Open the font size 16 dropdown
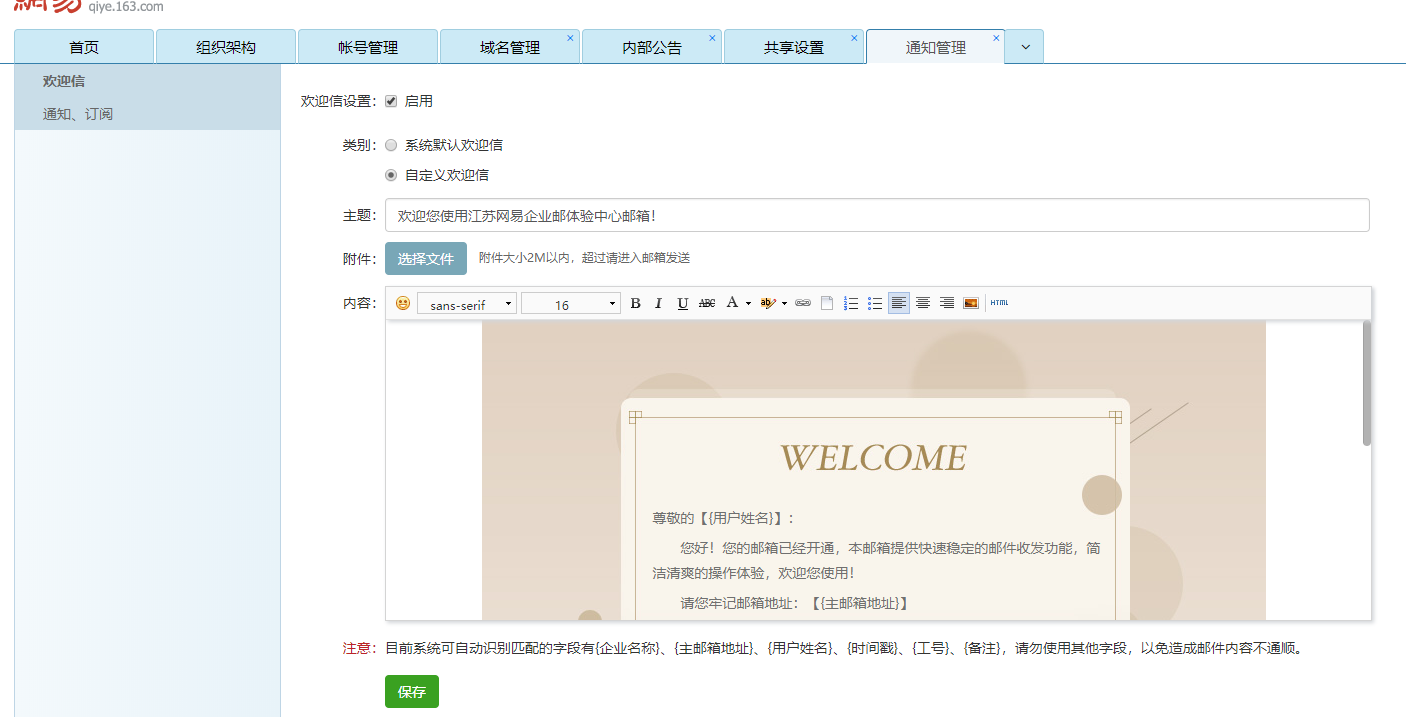The image size is (1406, 717). pyautogui.click(x=570, y=304)
